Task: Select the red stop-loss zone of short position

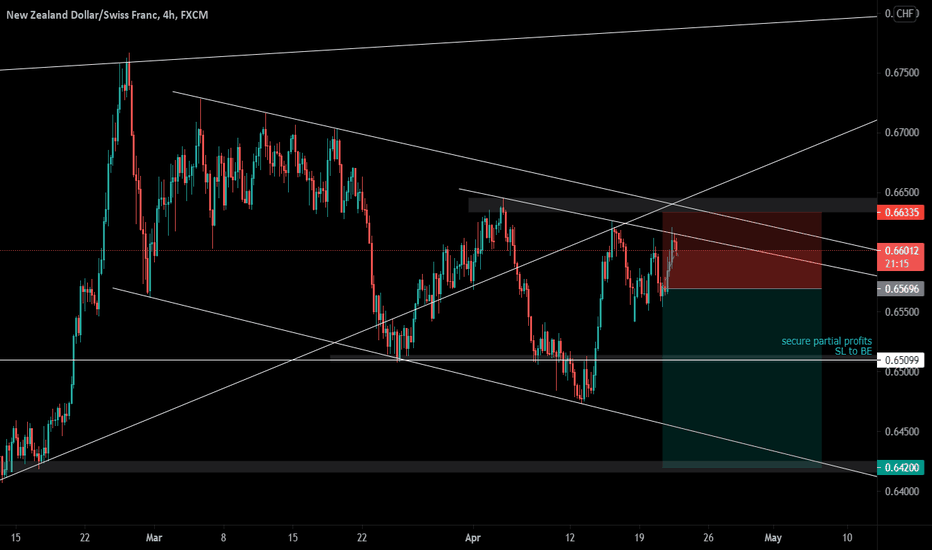Action: pyautogui.click(x=742, y=250)
